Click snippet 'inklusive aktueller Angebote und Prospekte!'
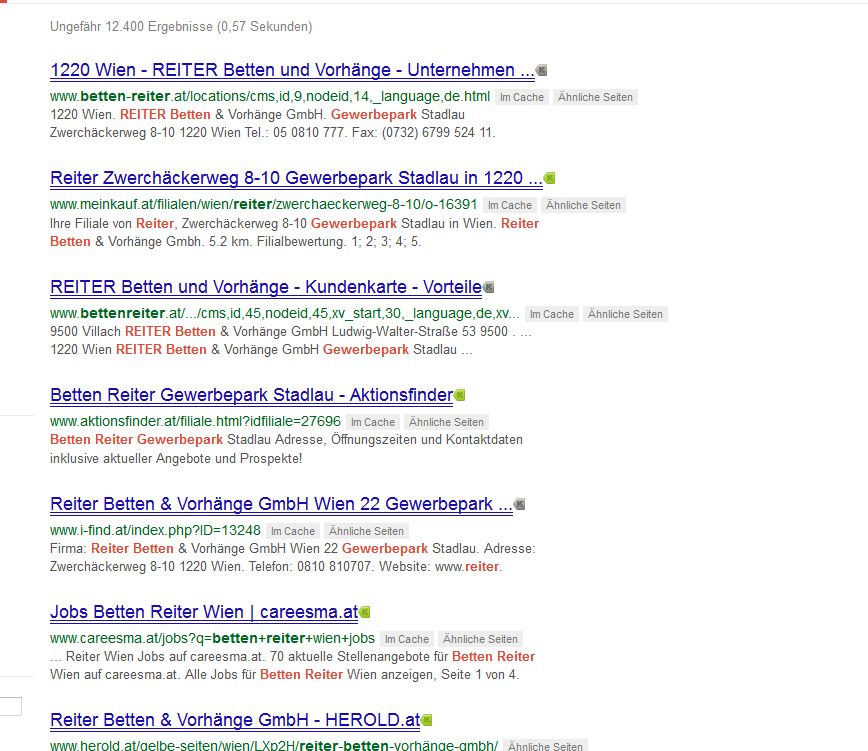The width and height of the screenshot is (868, 751). click(176, 459)
